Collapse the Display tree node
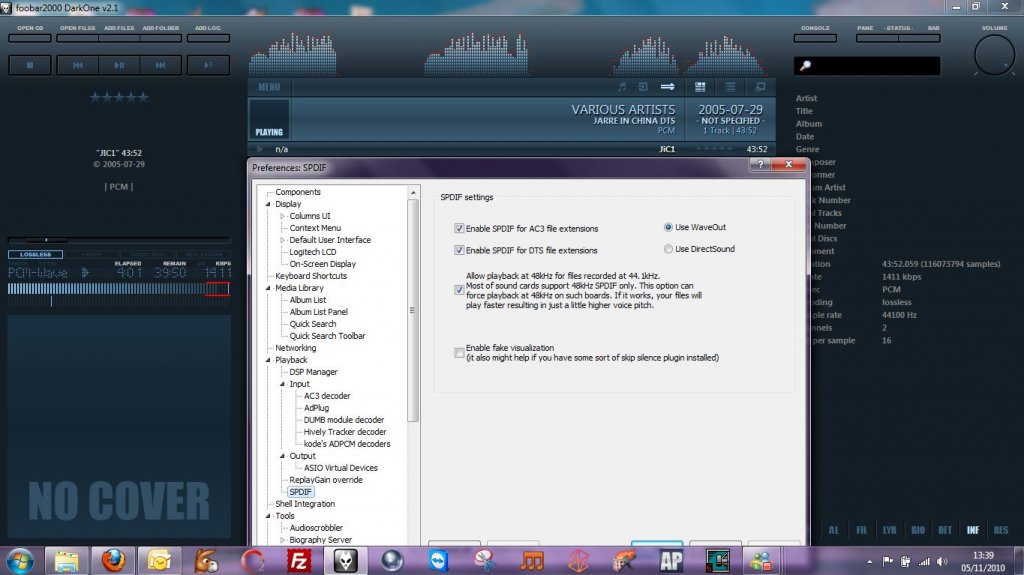Screen dimensions: 1024x575 268,204
